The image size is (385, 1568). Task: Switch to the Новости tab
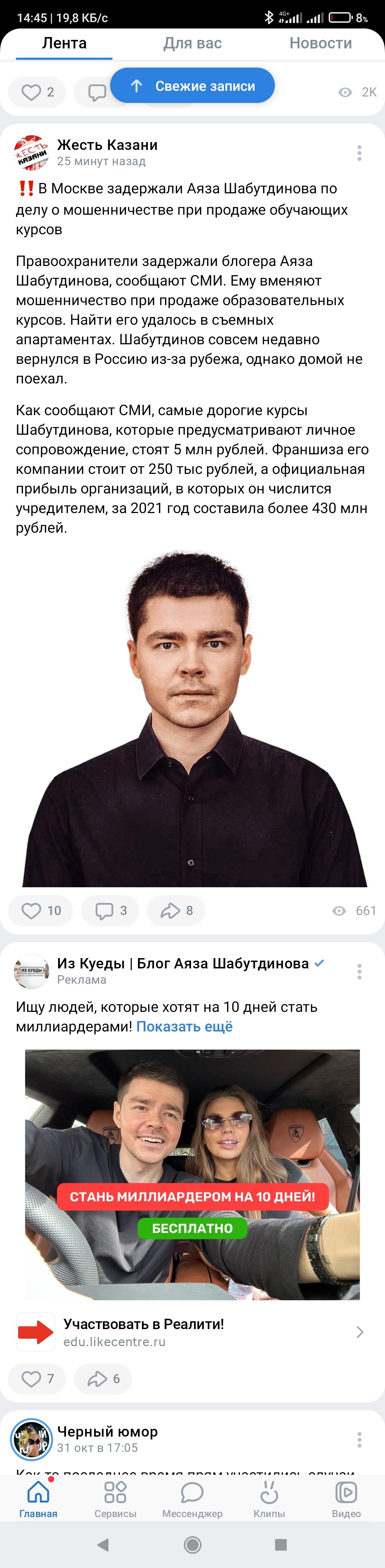click(320, 43)
